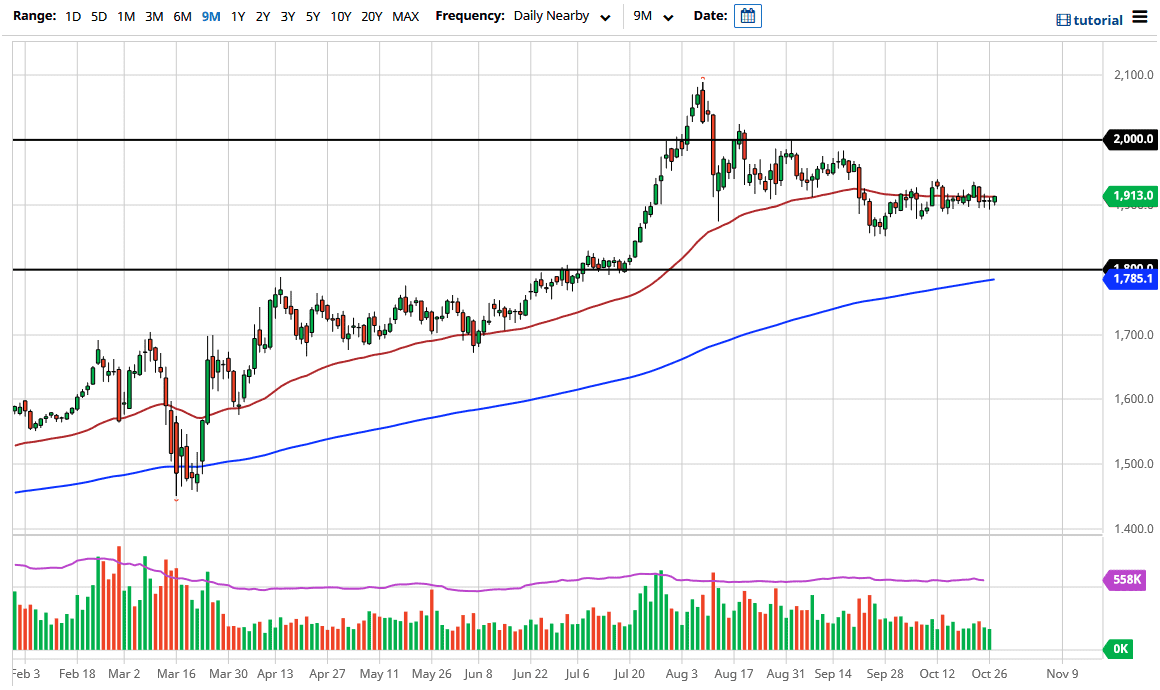The width and height of the screenshot is (1160, 690).
Task: Click the Sep 14 date label
Action: [833, 674]
